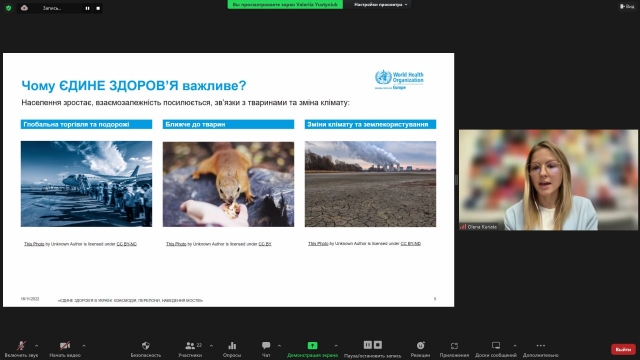Click the divider handle between slide and video

tap(456, 180)
